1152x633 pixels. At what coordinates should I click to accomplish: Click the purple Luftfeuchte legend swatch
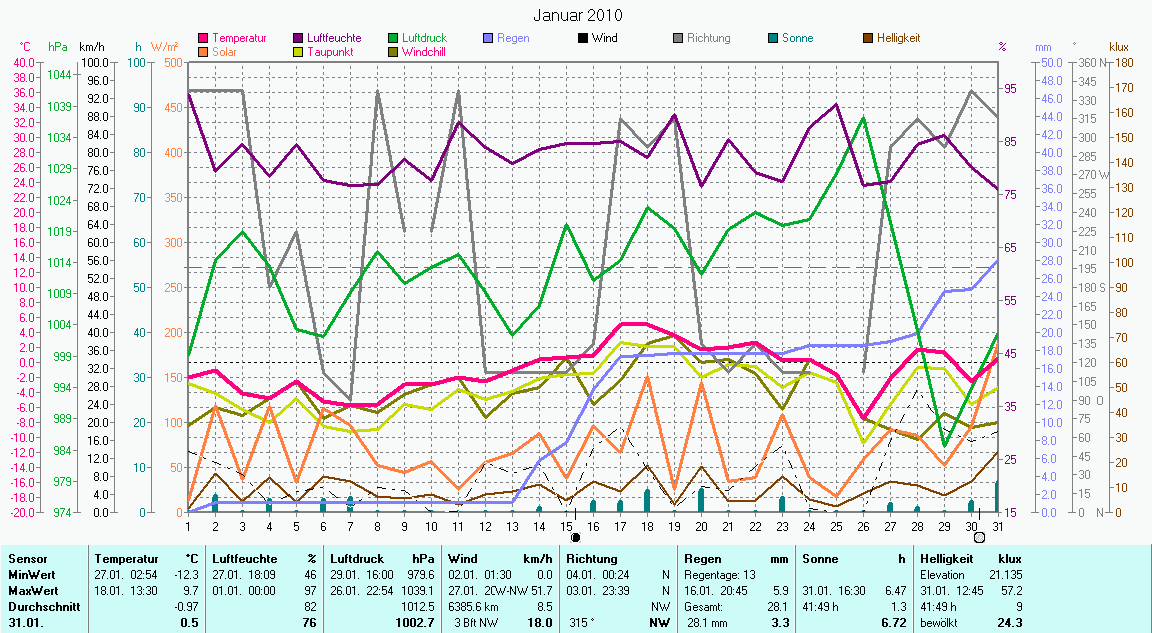tap(298, 39)
